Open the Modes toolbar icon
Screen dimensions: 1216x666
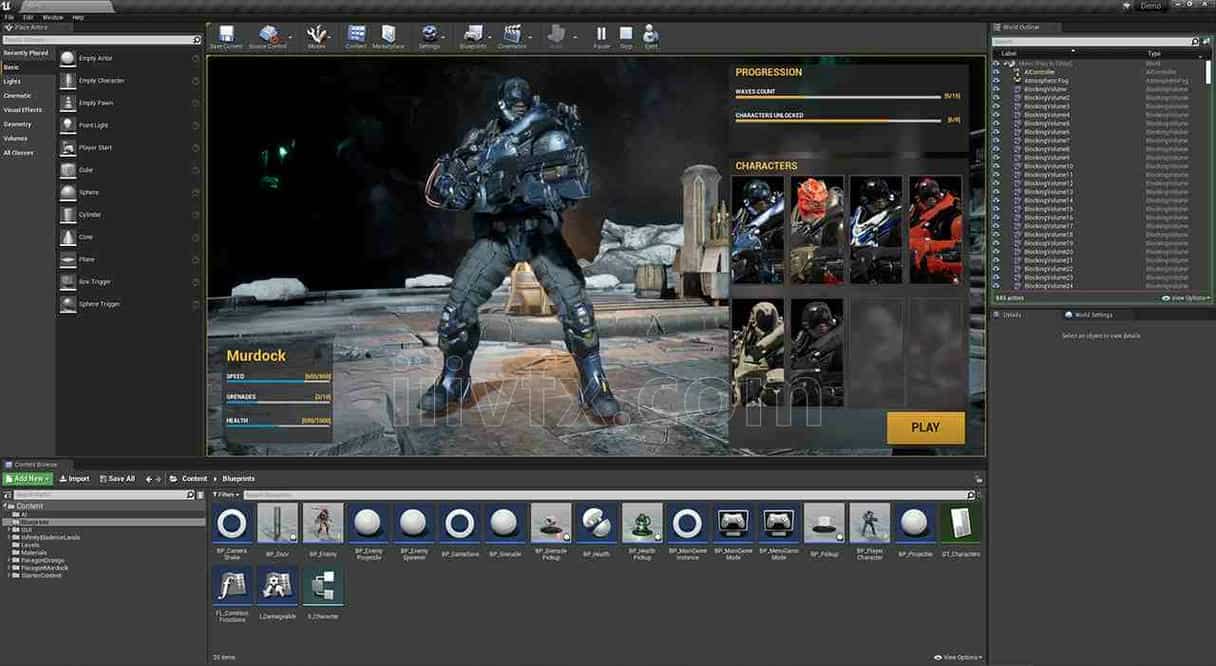317,34
